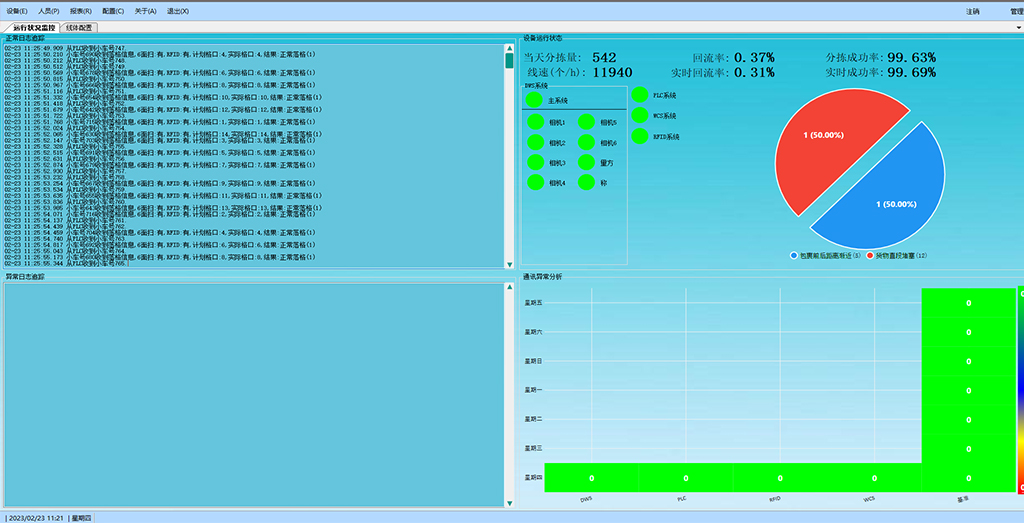Click the WCS系统 green indicator
The height and width of the screenshot is (523, 1024).
[639, 116]
